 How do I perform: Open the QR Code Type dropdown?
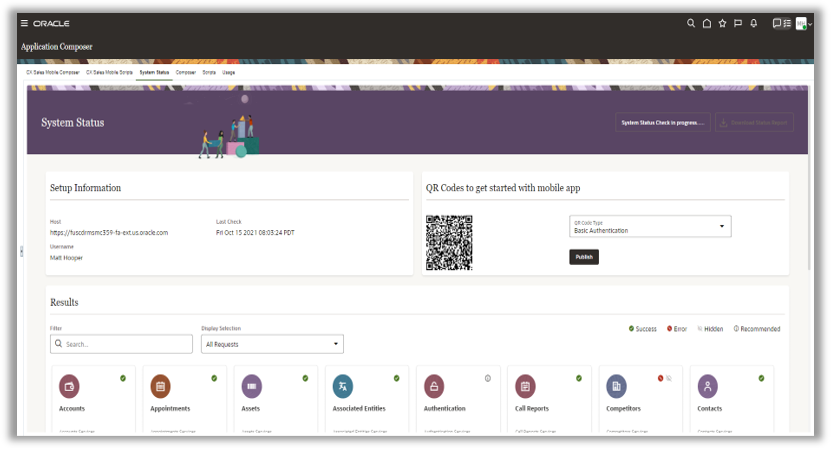click(x=650, y=226)
